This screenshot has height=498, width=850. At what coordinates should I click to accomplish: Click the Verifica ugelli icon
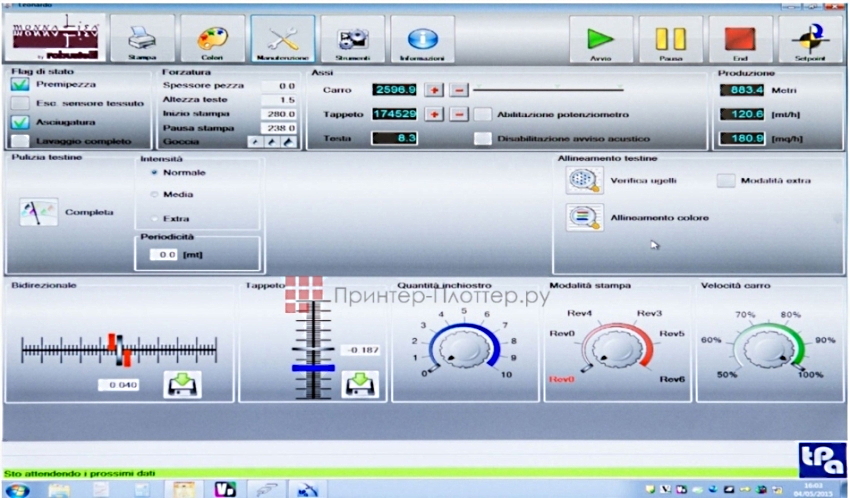tap(579, 181)
